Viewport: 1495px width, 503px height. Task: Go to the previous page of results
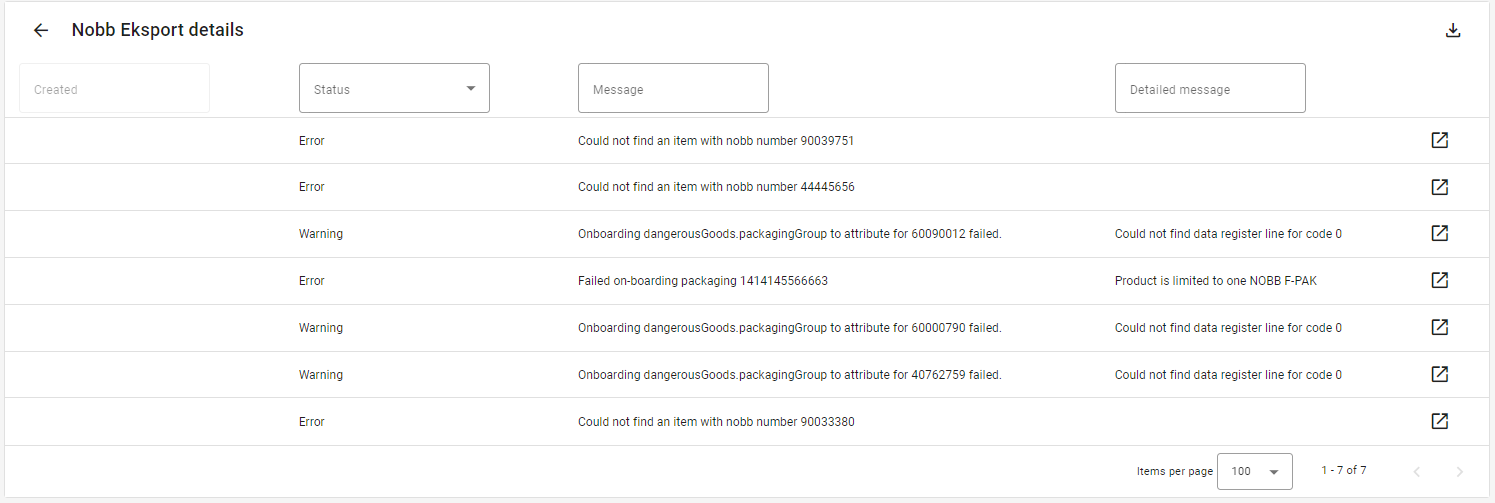[x=1416, y=471]
